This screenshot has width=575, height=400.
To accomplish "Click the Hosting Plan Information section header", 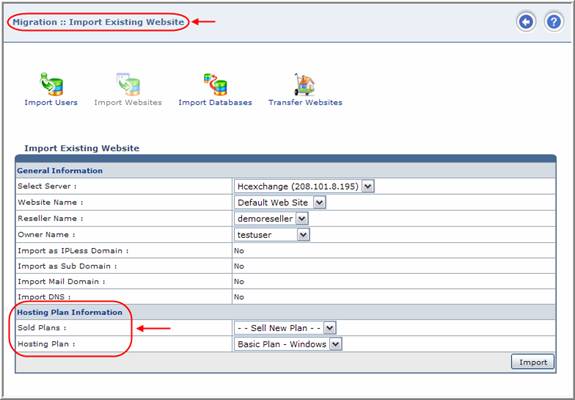I will click(x=70, y=312).
